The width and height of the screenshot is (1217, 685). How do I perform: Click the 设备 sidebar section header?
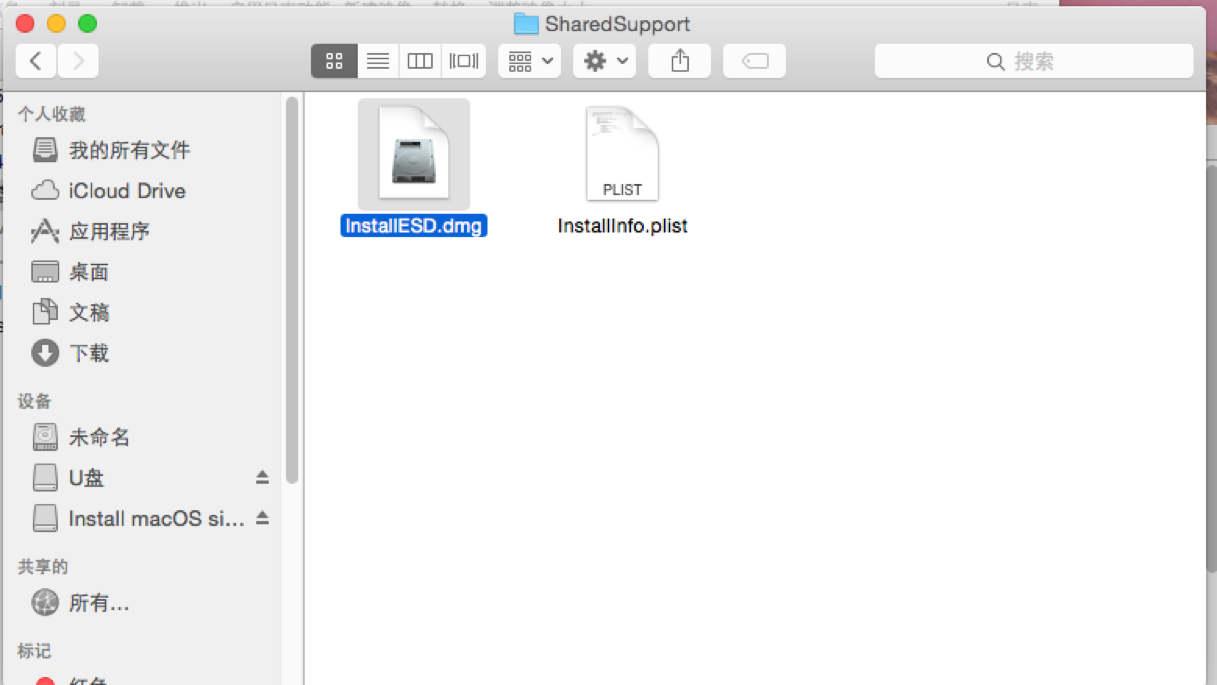tap(34, 401)
